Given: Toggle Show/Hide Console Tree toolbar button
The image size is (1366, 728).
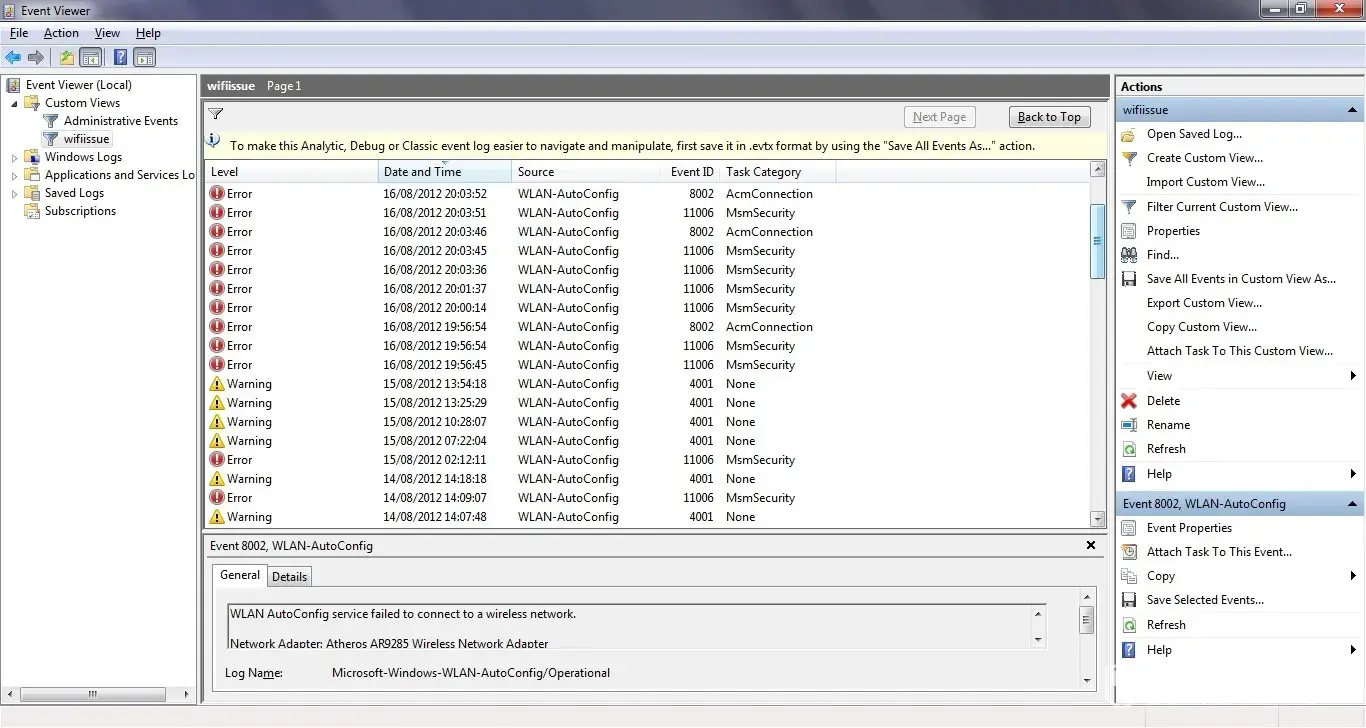Looking at the screenshot, I should coord(91,58).
